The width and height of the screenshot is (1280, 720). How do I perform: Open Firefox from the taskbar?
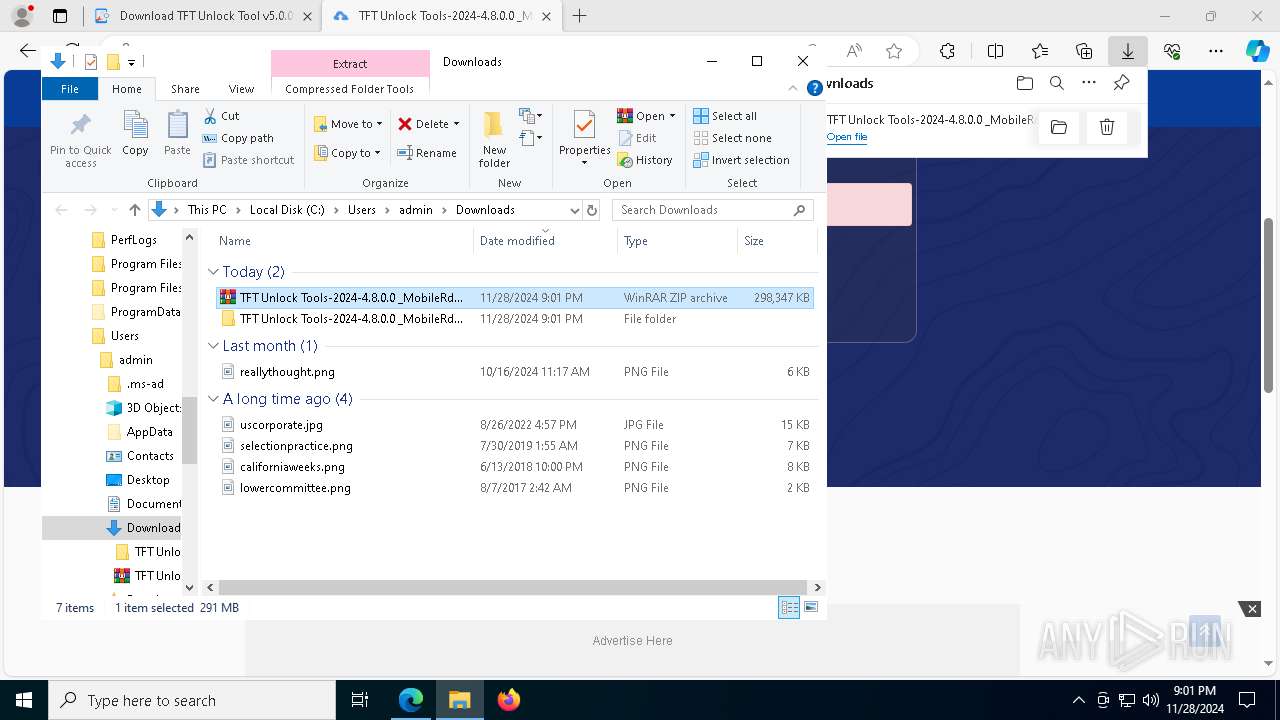[508, 700]
